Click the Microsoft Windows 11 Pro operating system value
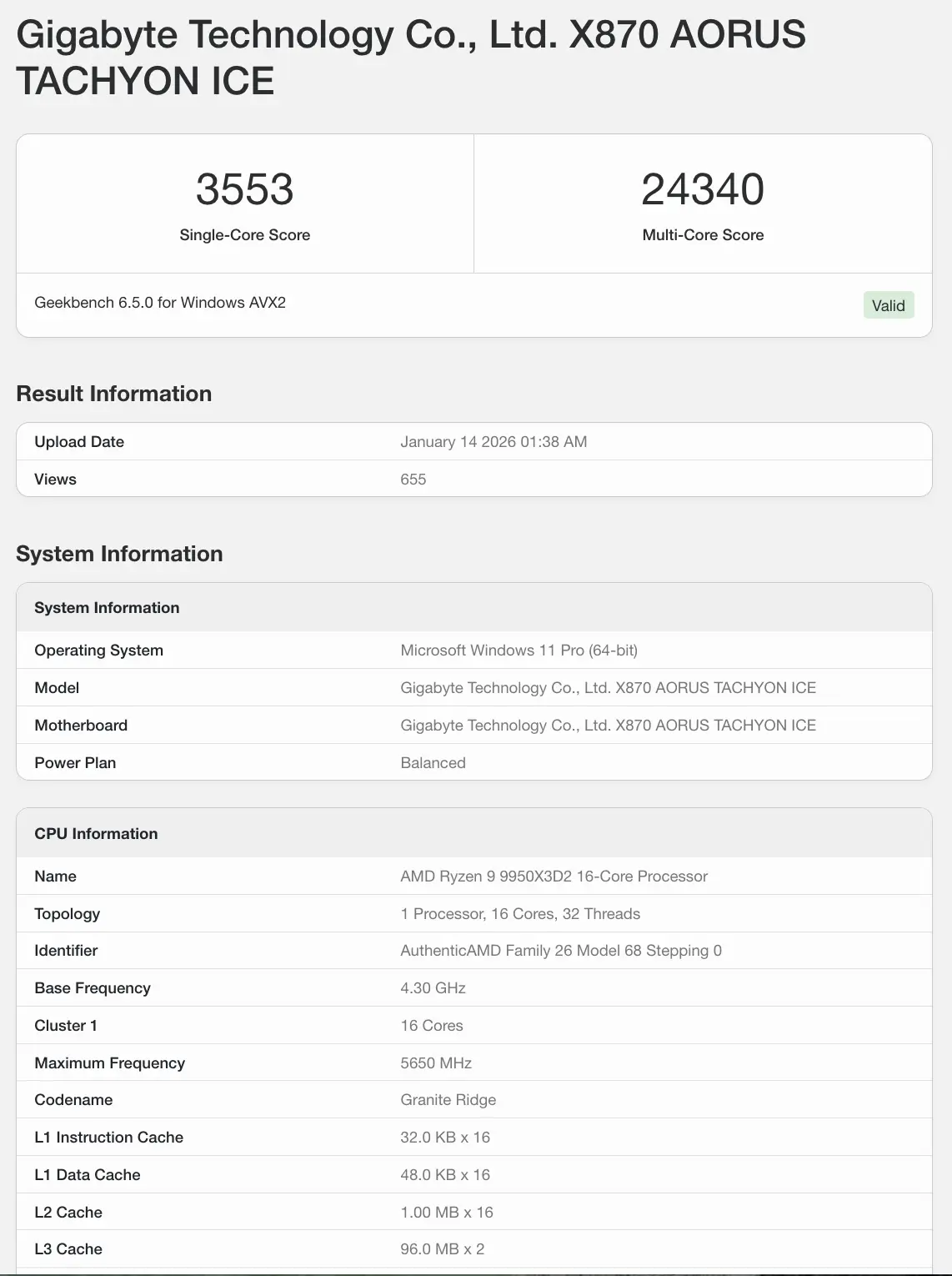 click(519, 651)
